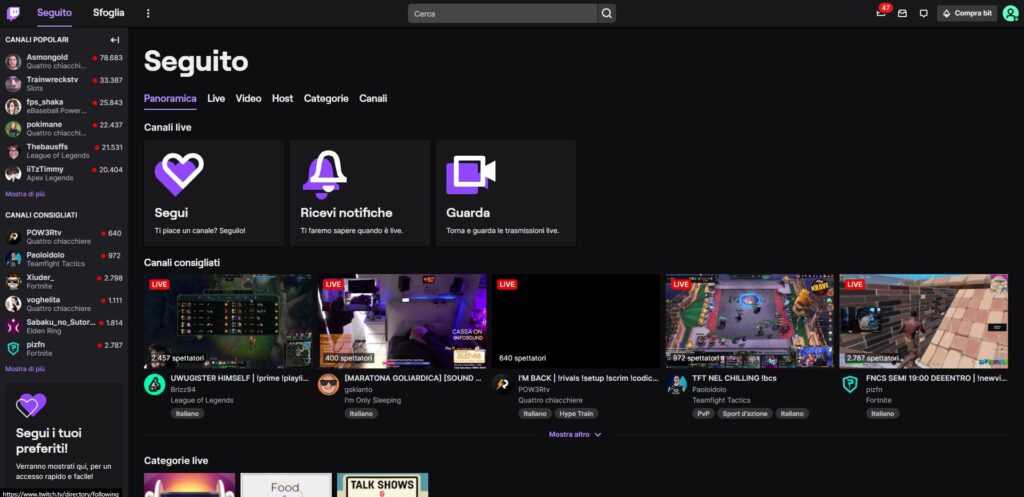Screen dimensions: 1024x497
Task: Click pokimane's avatar in sidebar
Action: coord(13,129)
